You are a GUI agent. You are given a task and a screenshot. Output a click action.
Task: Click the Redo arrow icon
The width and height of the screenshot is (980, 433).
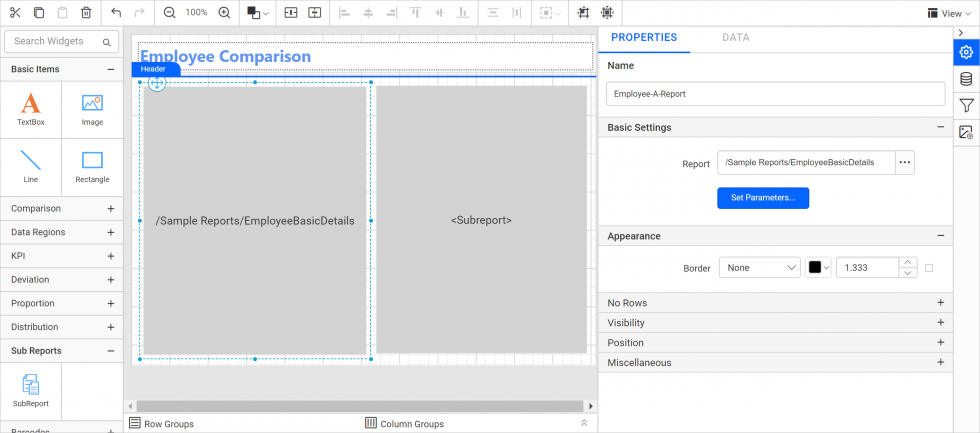click(x=139, y=12)
